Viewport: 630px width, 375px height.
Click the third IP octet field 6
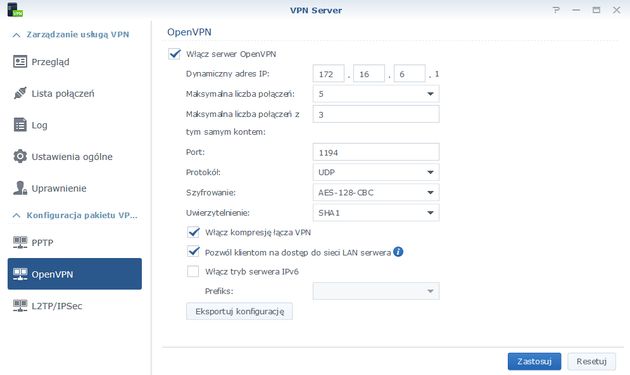[409, 74]
